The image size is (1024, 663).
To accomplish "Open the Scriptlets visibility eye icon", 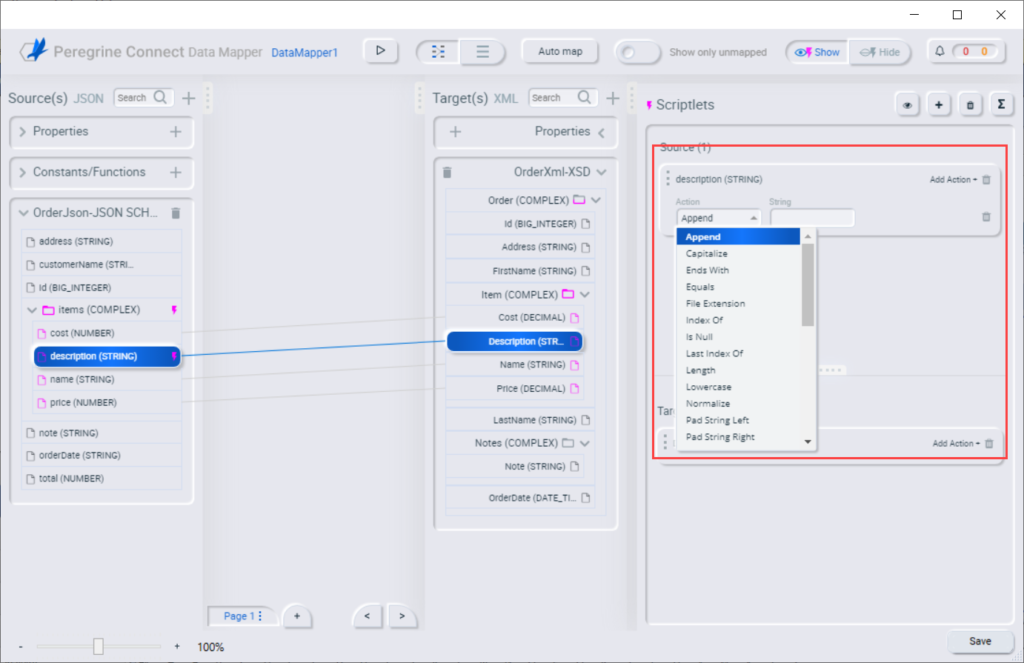I will 907,103.
